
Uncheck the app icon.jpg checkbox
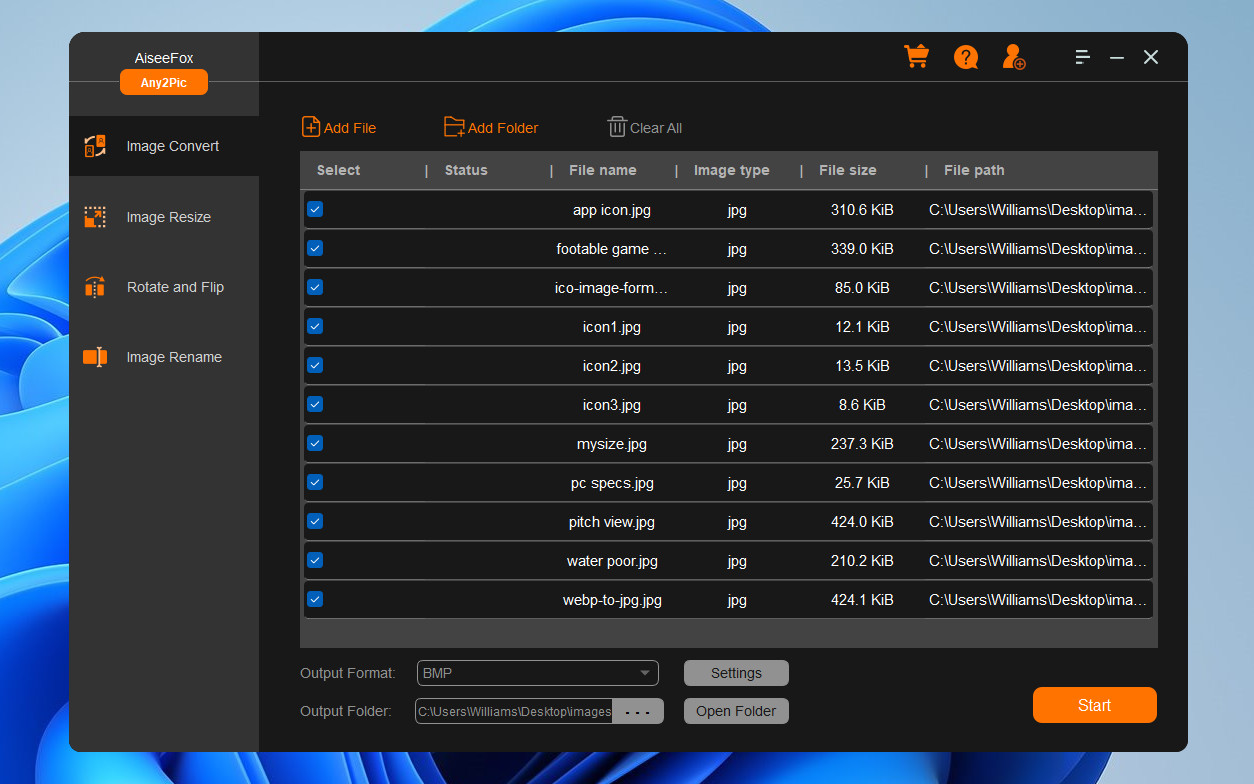click(315, 209)
